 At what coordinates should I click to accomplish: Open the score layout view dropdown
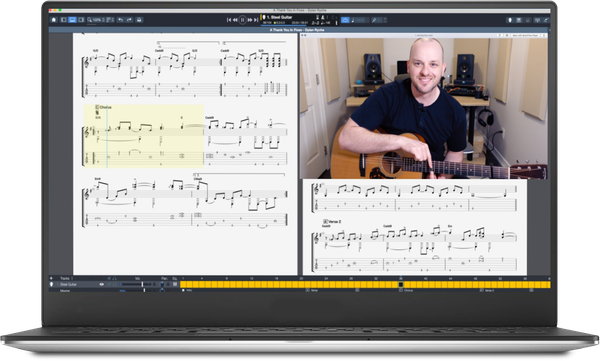pyautogui.click(x=110, y=20)
